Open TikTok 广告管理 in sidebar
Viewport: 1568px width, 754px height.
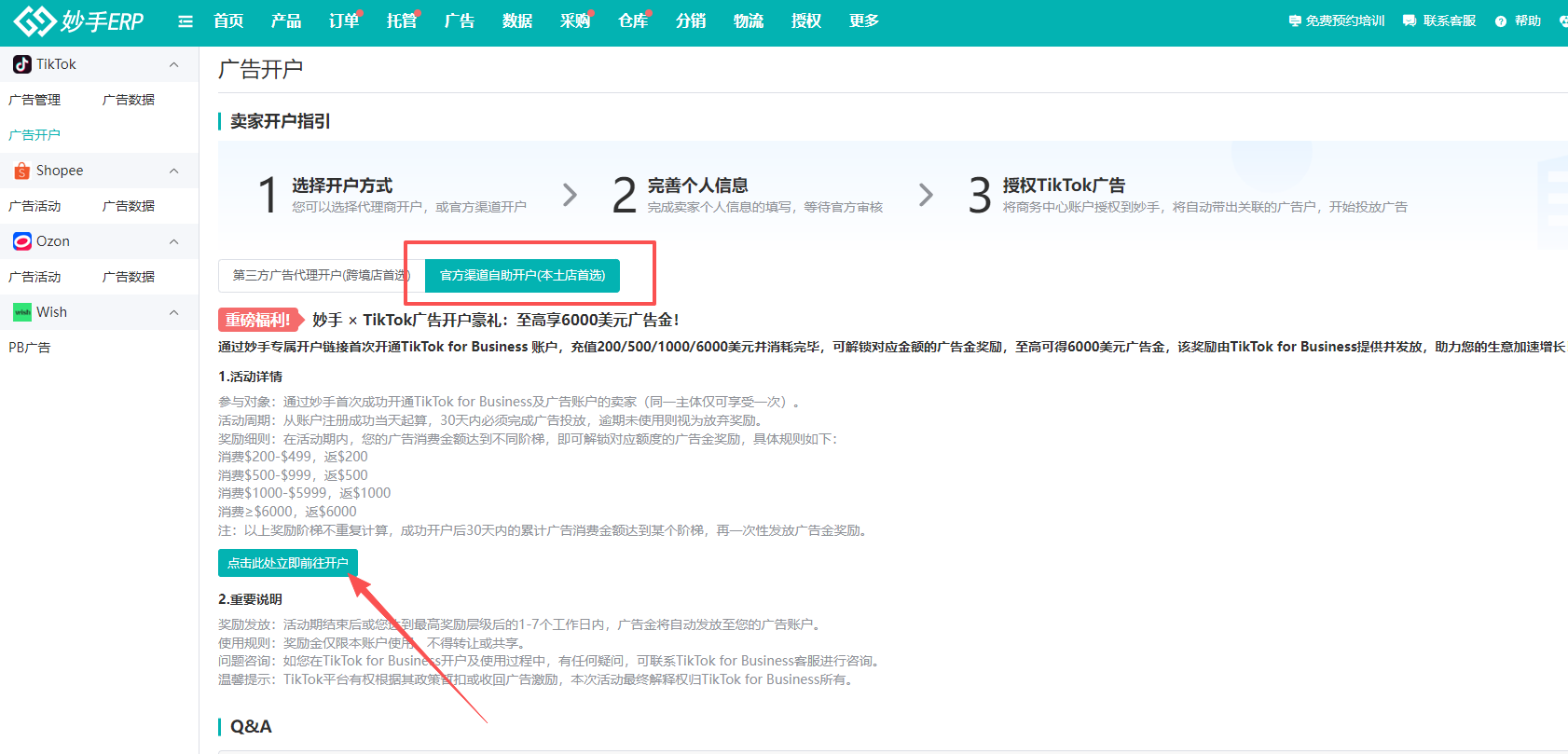(34, 100)
